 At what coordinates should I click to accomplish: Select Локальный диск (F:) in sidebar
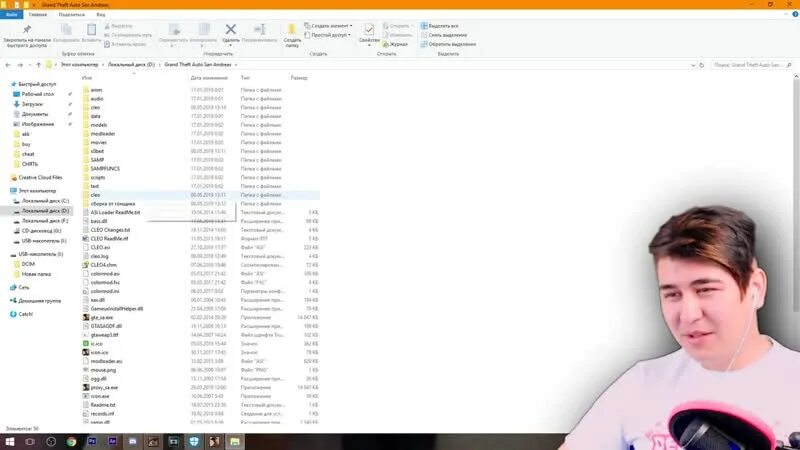point(45,221)
